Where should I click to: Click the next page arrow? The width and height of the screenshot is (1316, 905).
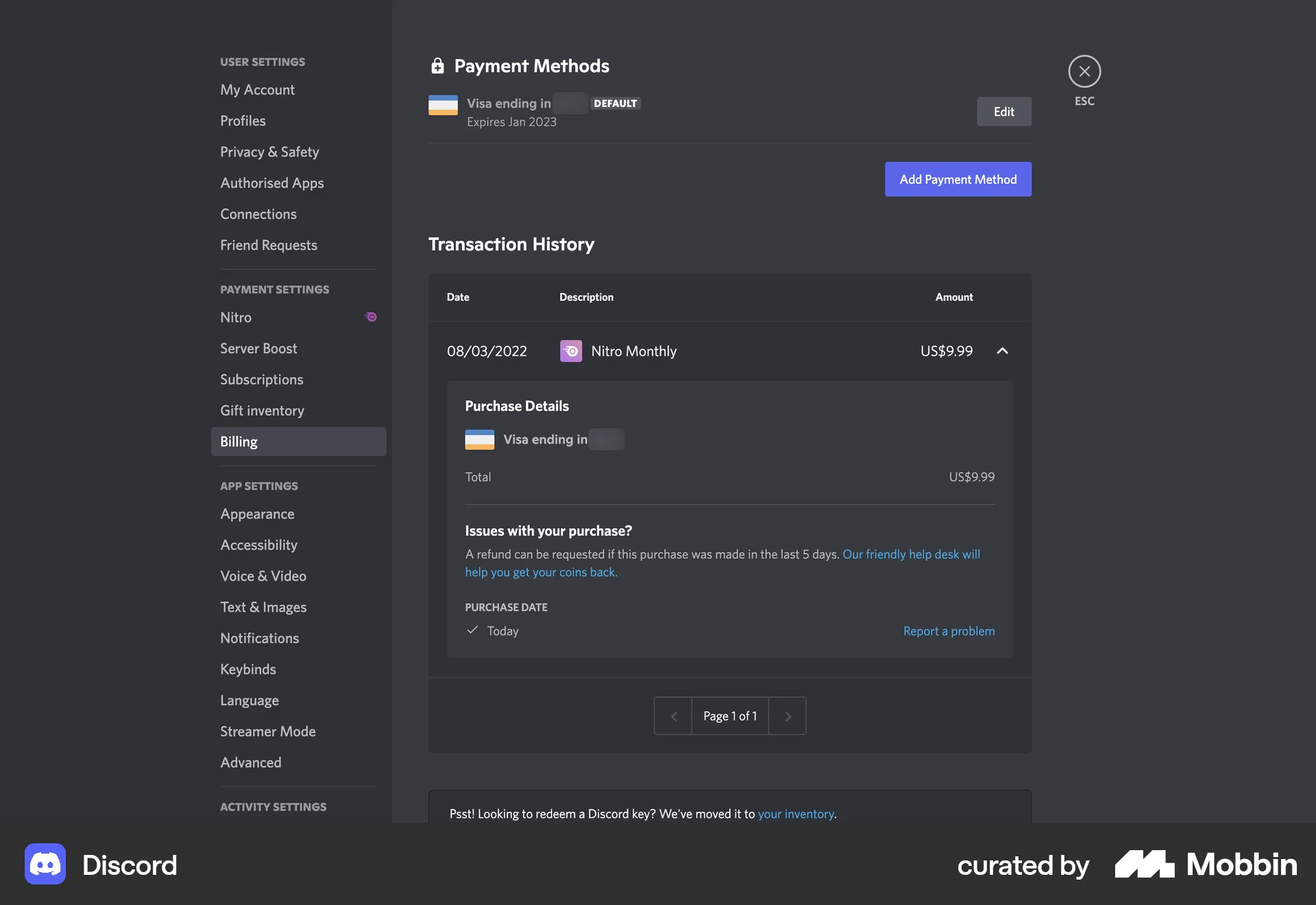[x=787, y=715]
